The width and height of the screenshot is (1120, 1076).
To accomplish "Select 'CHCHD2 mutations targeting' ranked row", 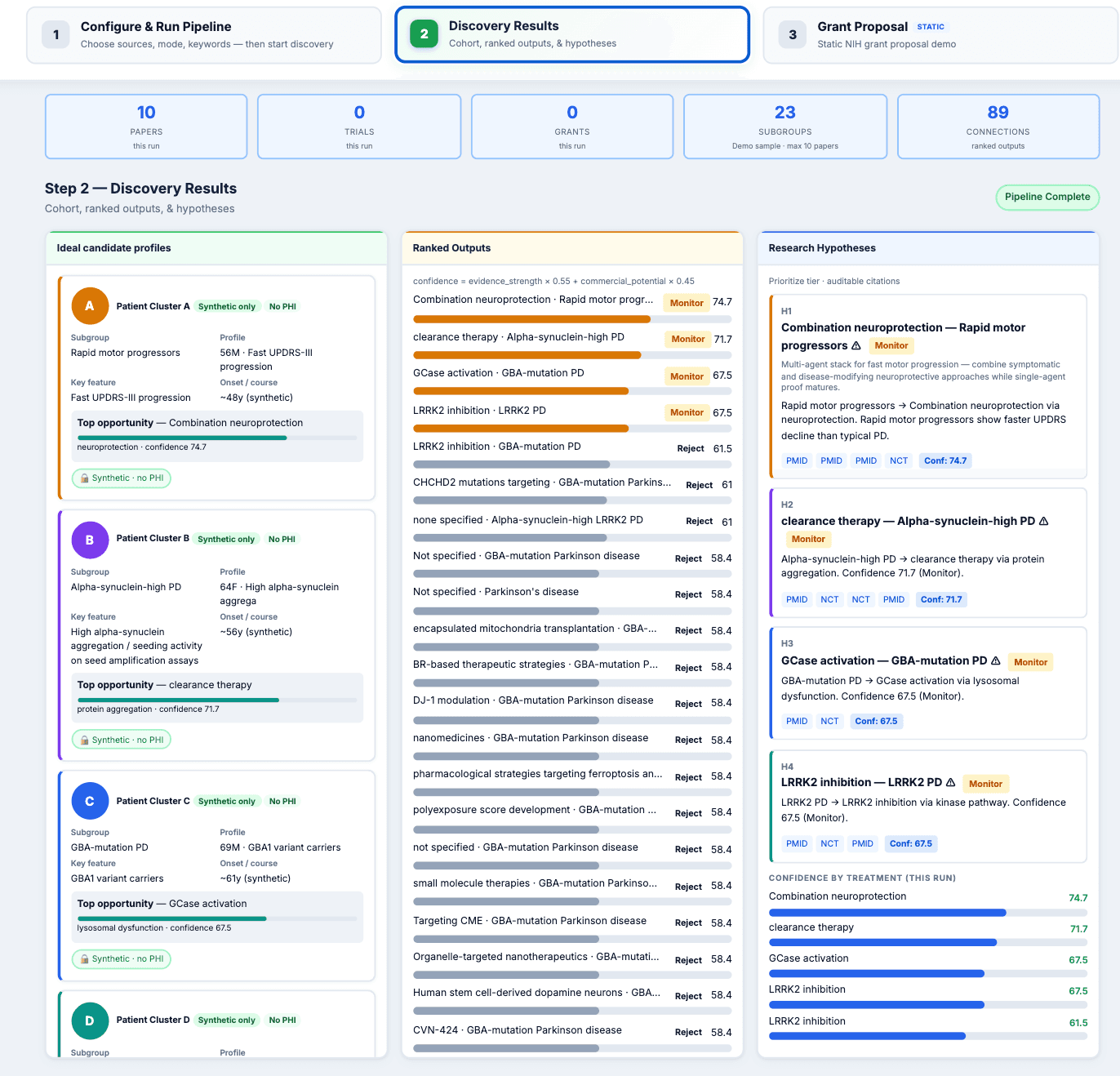I will tap(572, 491).
